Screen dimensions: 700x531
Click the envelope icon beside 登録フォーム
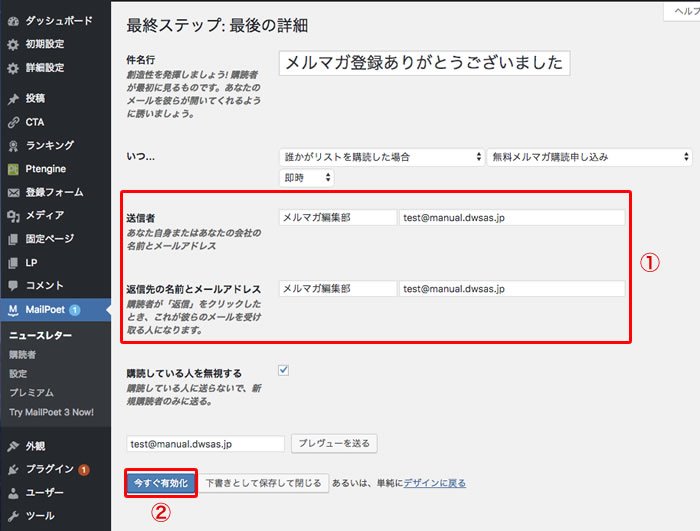coord(13,192)
